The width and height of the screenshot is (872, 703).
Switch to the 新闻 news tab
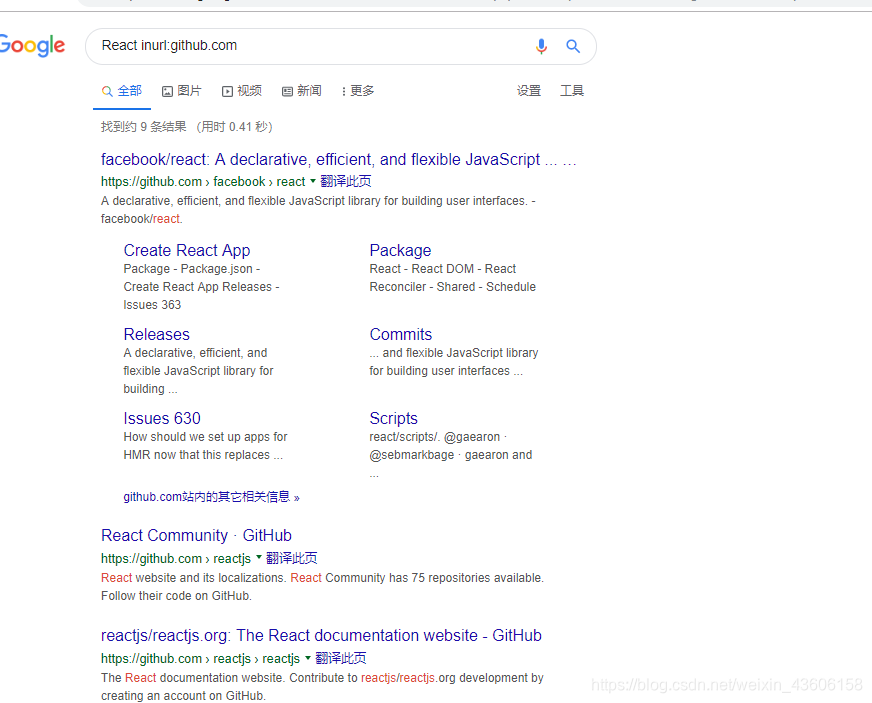[301, 91]
